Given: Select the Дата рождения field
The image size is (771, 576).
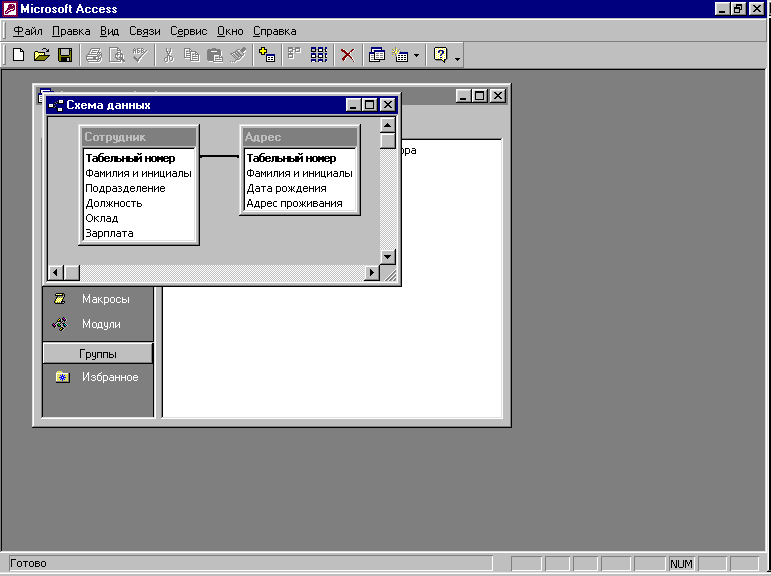Looking at the screenshot, I should (300, 188).
